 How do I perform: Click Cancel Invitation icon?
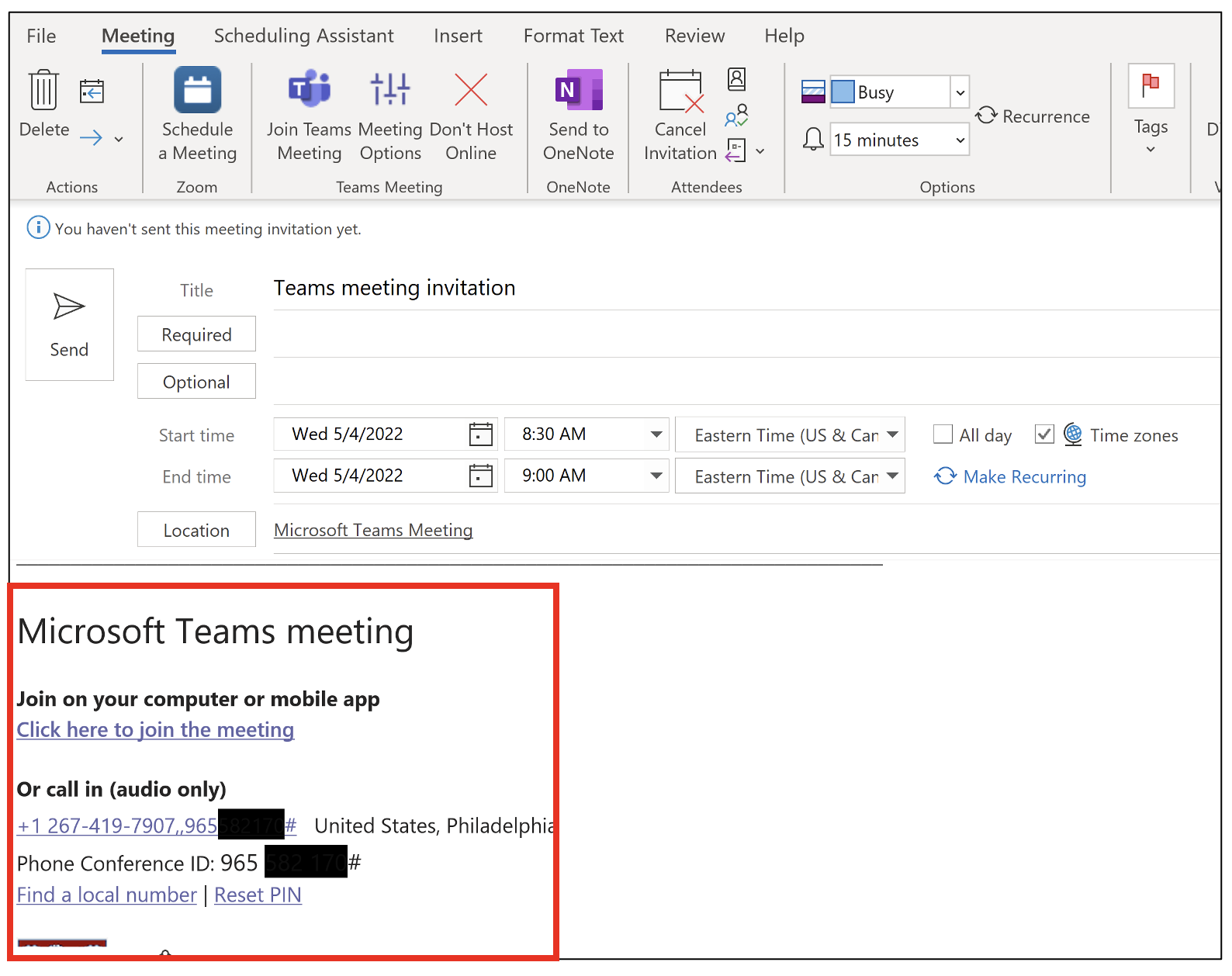[680, 91]
